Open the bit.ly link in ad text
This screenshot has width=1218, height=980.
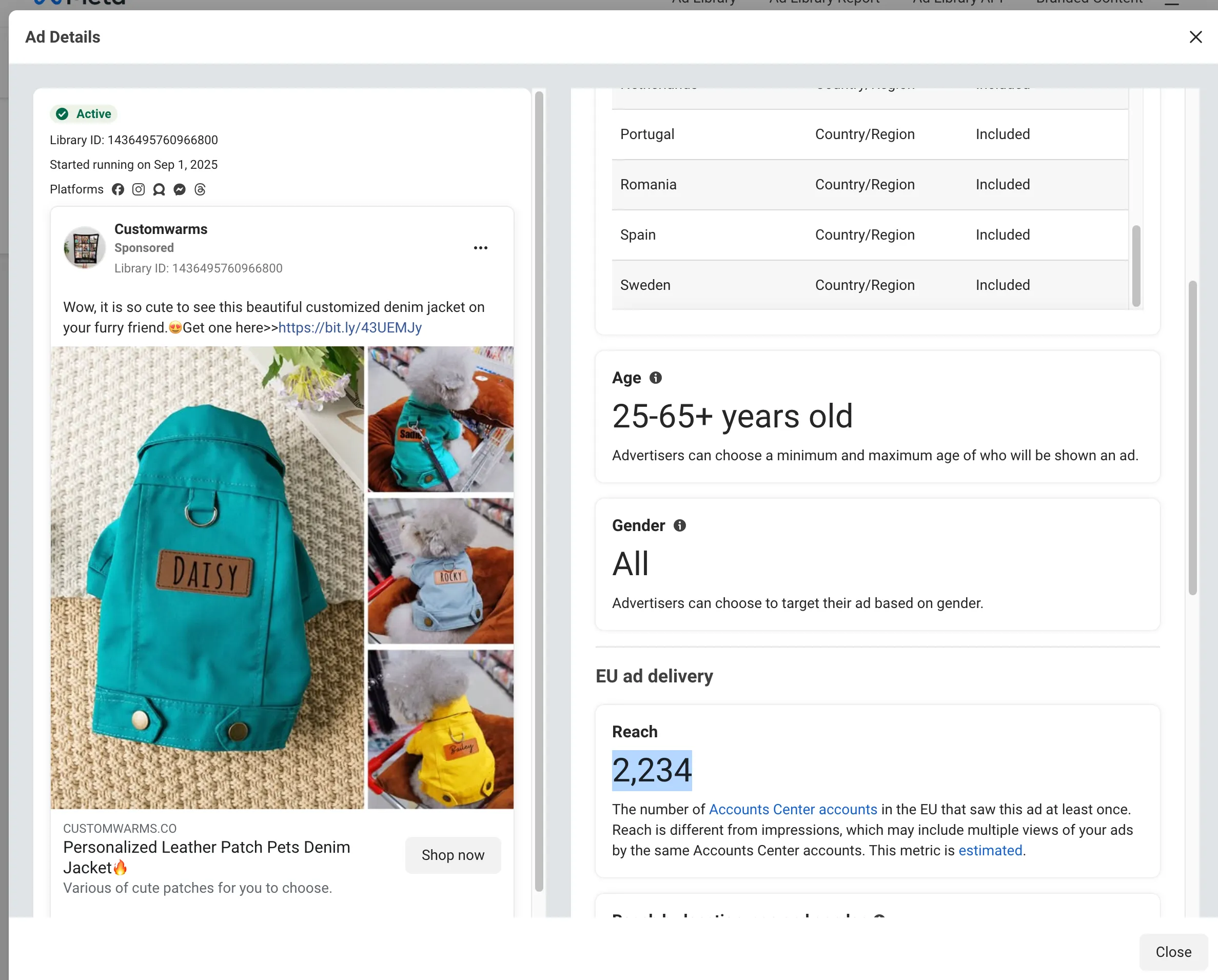pos(350,328)
